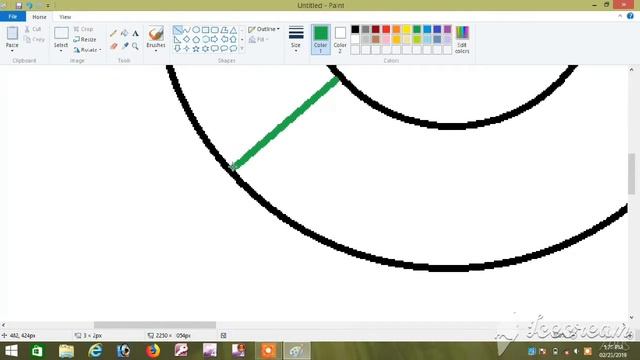Choose the Cloud callout shape
The height and width of the screenshot is (360, 640).
(x=233, y=49)
